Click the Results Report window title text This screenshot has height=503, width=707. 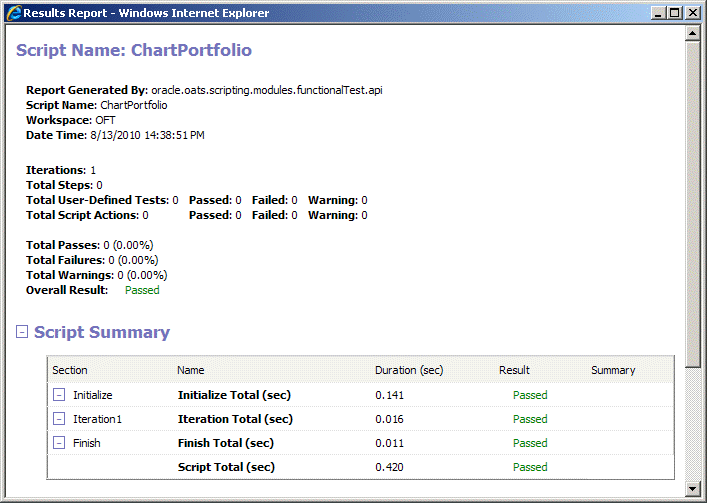(146, 13)
